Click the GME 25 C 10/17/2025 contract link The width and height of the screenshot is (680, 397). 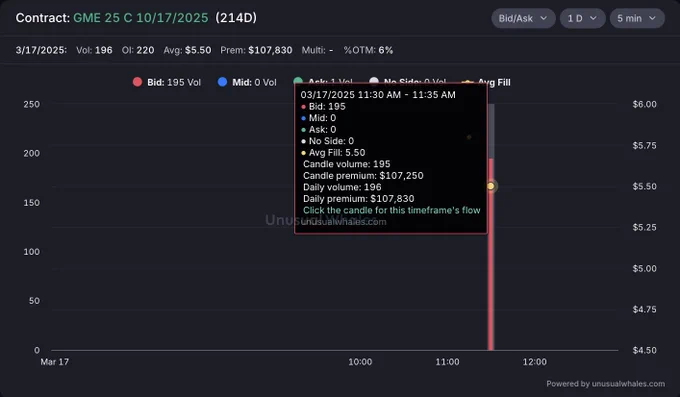click(x=141, y=18)
